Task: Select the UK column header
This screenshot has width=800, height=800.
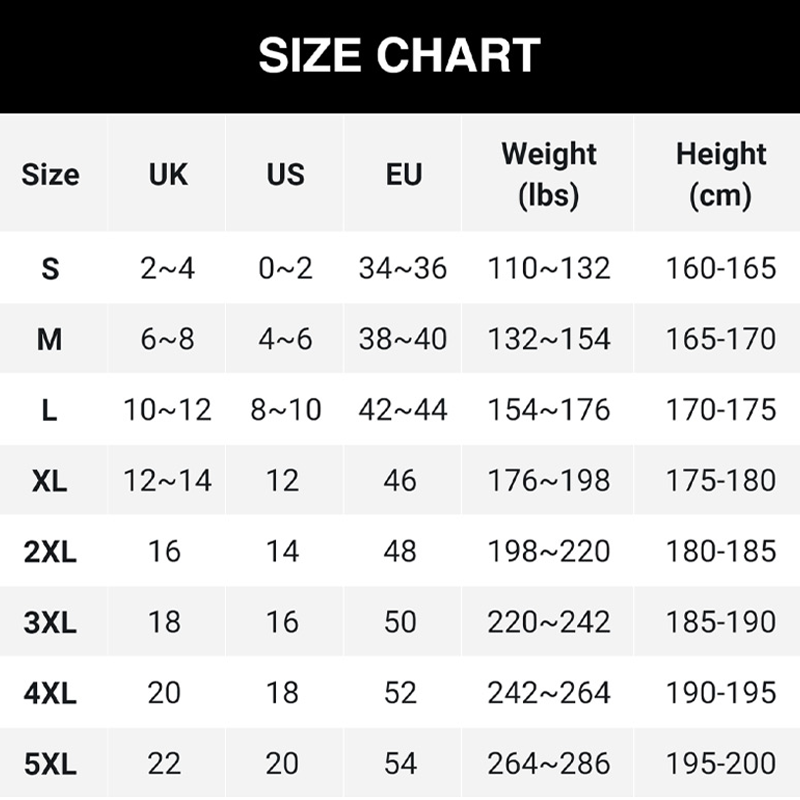Action: 168,174
